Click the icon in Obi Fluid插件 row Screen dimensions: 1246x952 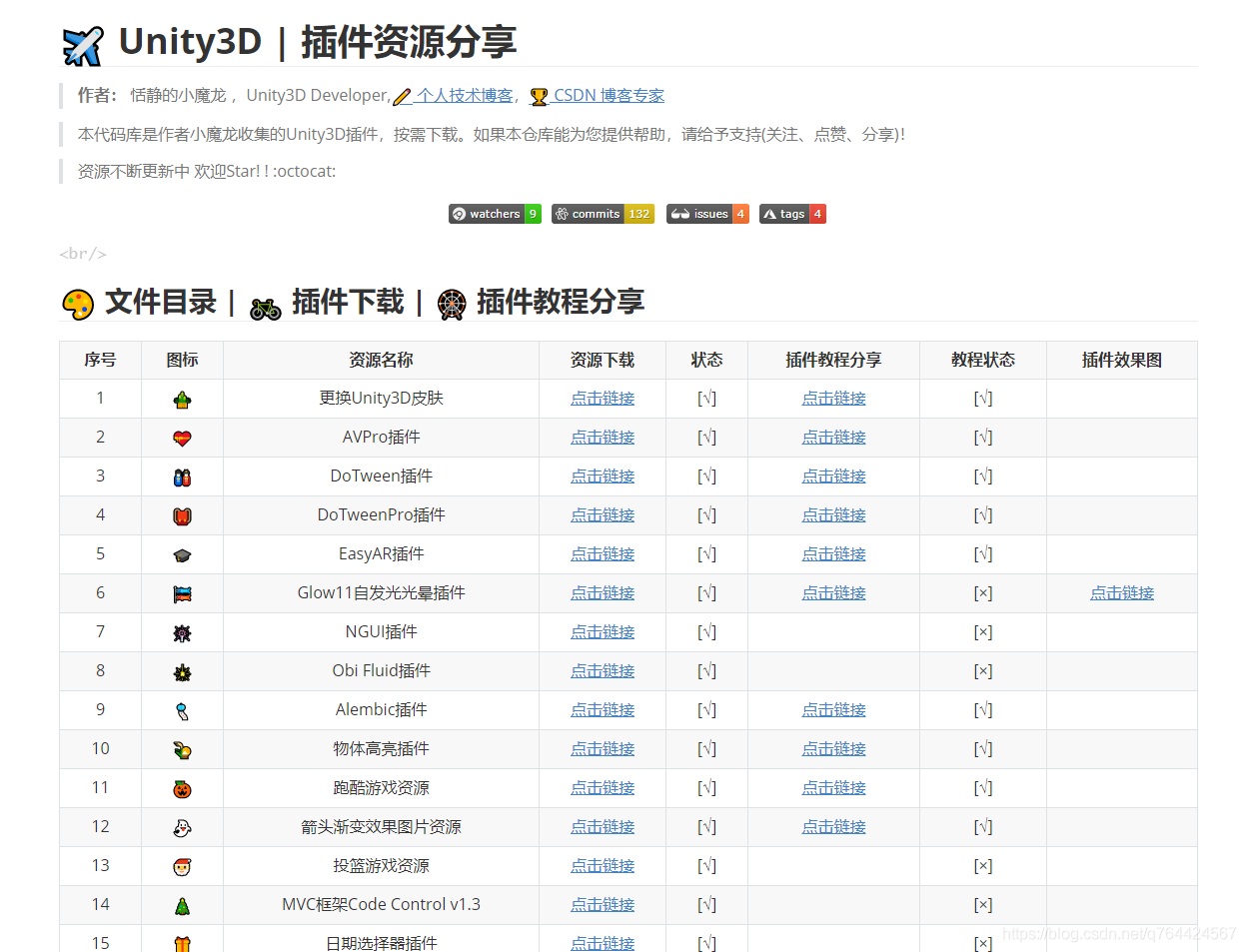click(x=182, y=672)
